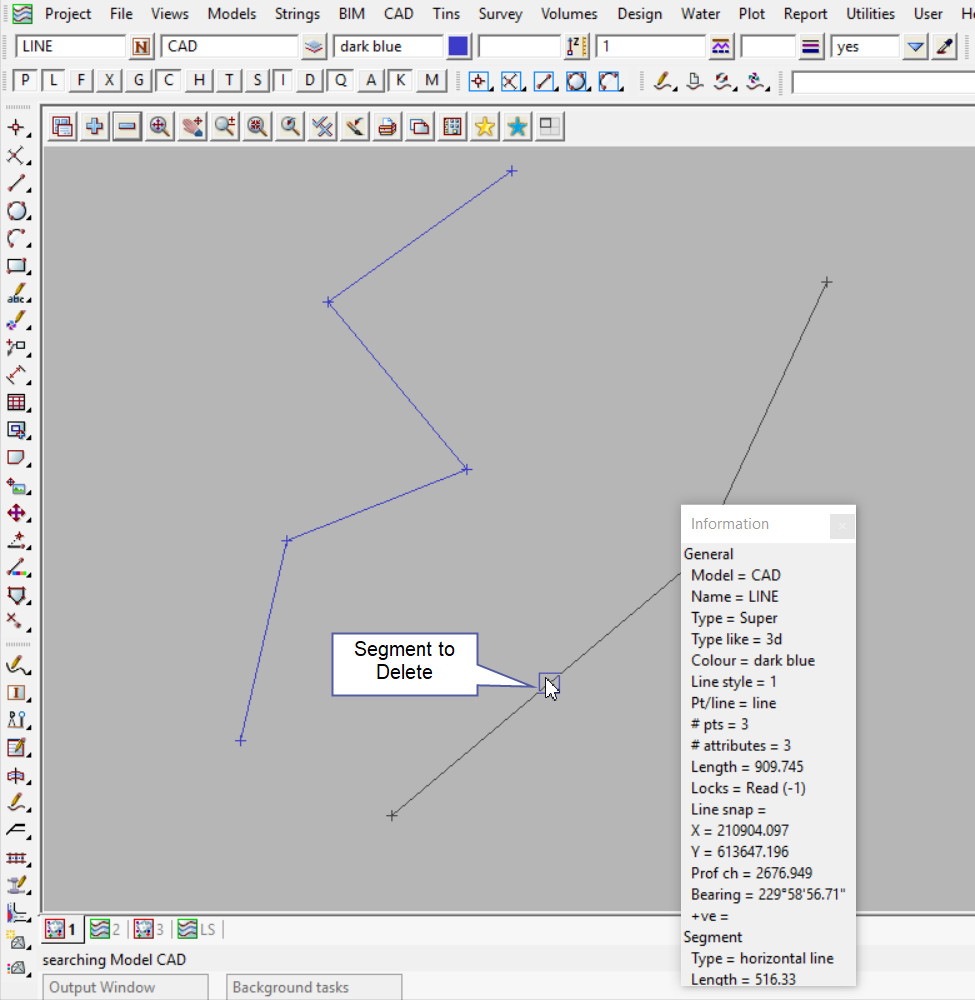Click the eyedropper icon in CAD toolbar
975x1000 pixels.
(x=945, y=47)
